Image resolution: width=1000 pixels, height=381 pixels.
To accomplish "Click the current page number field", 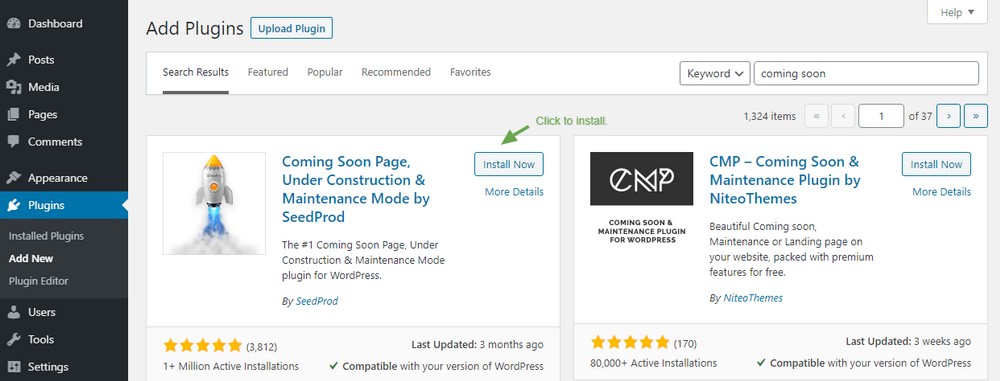I will tap(881, 116).
